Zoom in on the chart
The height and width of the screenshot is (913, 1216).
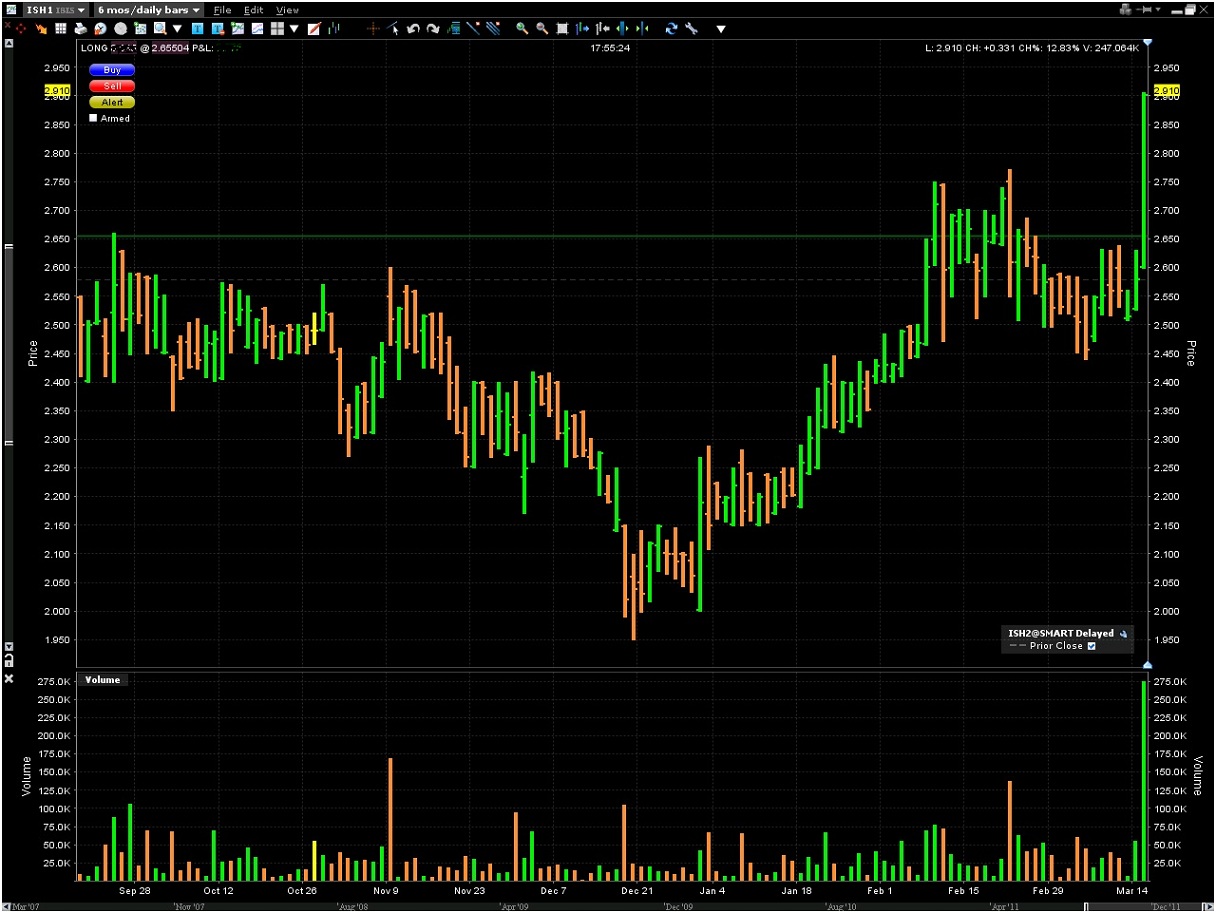(x=521, y=28)
